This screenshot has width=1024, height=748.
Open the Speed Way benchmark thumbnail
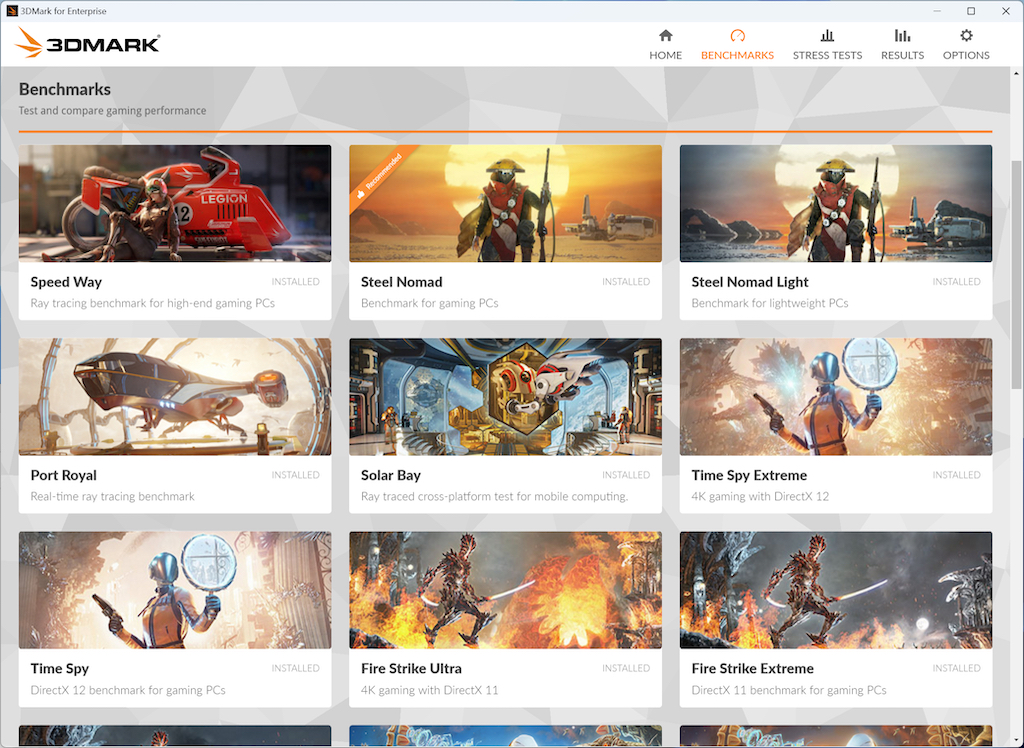(x=175, y=203)
